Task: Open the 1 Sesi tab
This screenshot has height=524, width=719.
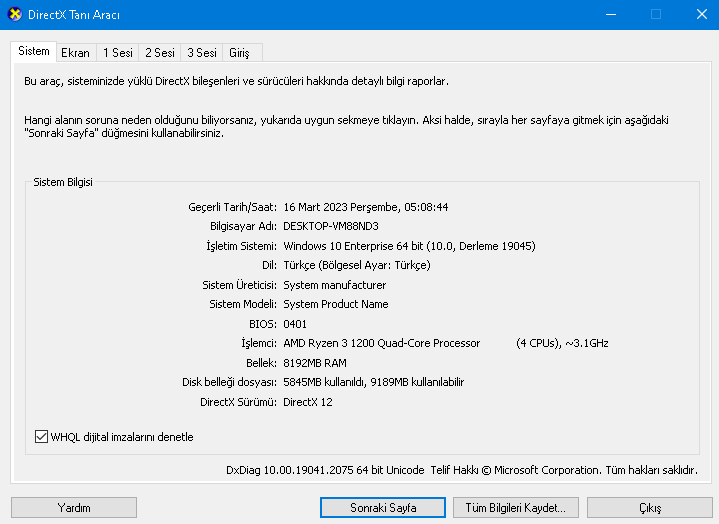Action: (x=117, y=52)
